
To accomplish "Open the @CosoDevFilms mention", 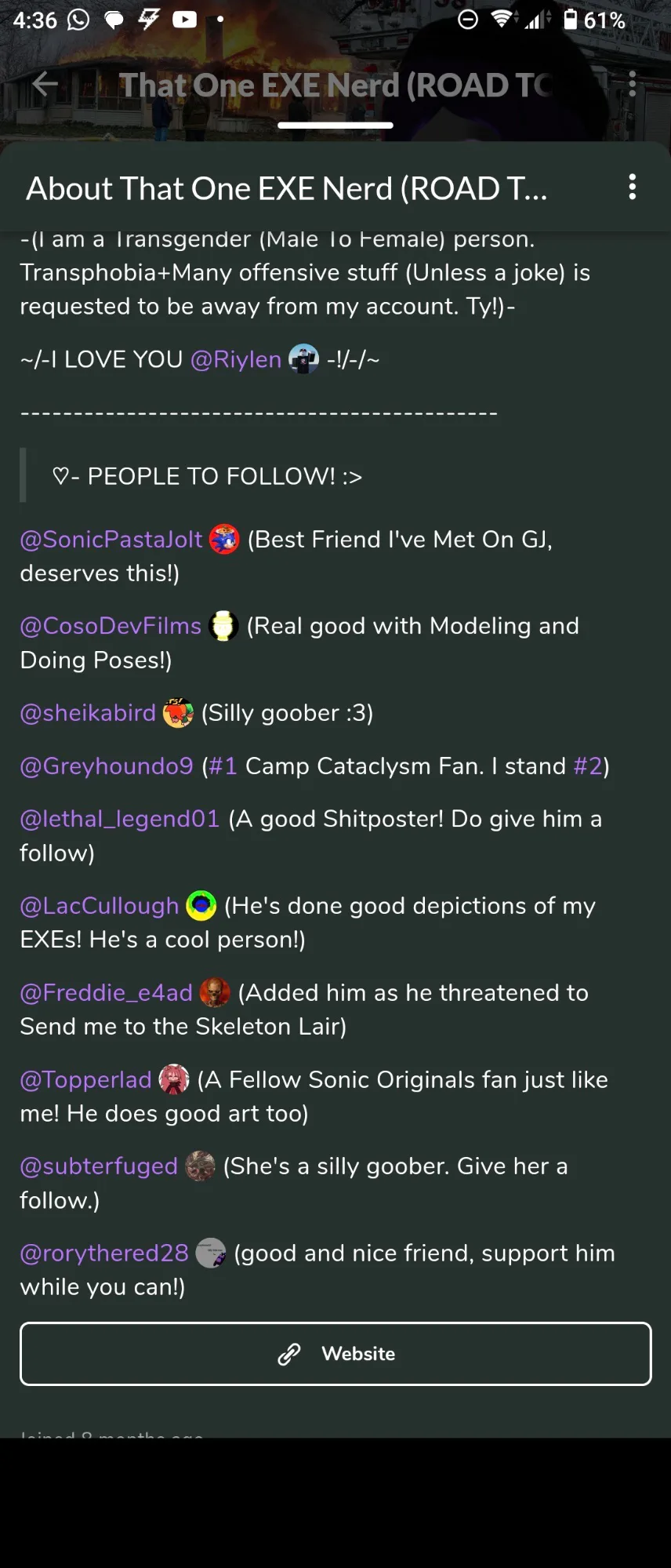I will [x=111, y=626].
